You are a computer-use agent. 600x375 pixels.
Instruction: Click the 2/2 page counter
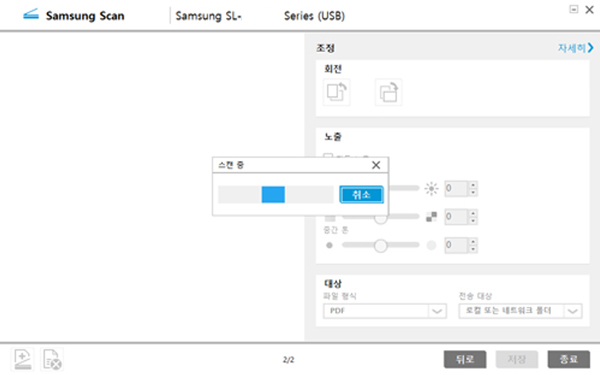(289, 360)
